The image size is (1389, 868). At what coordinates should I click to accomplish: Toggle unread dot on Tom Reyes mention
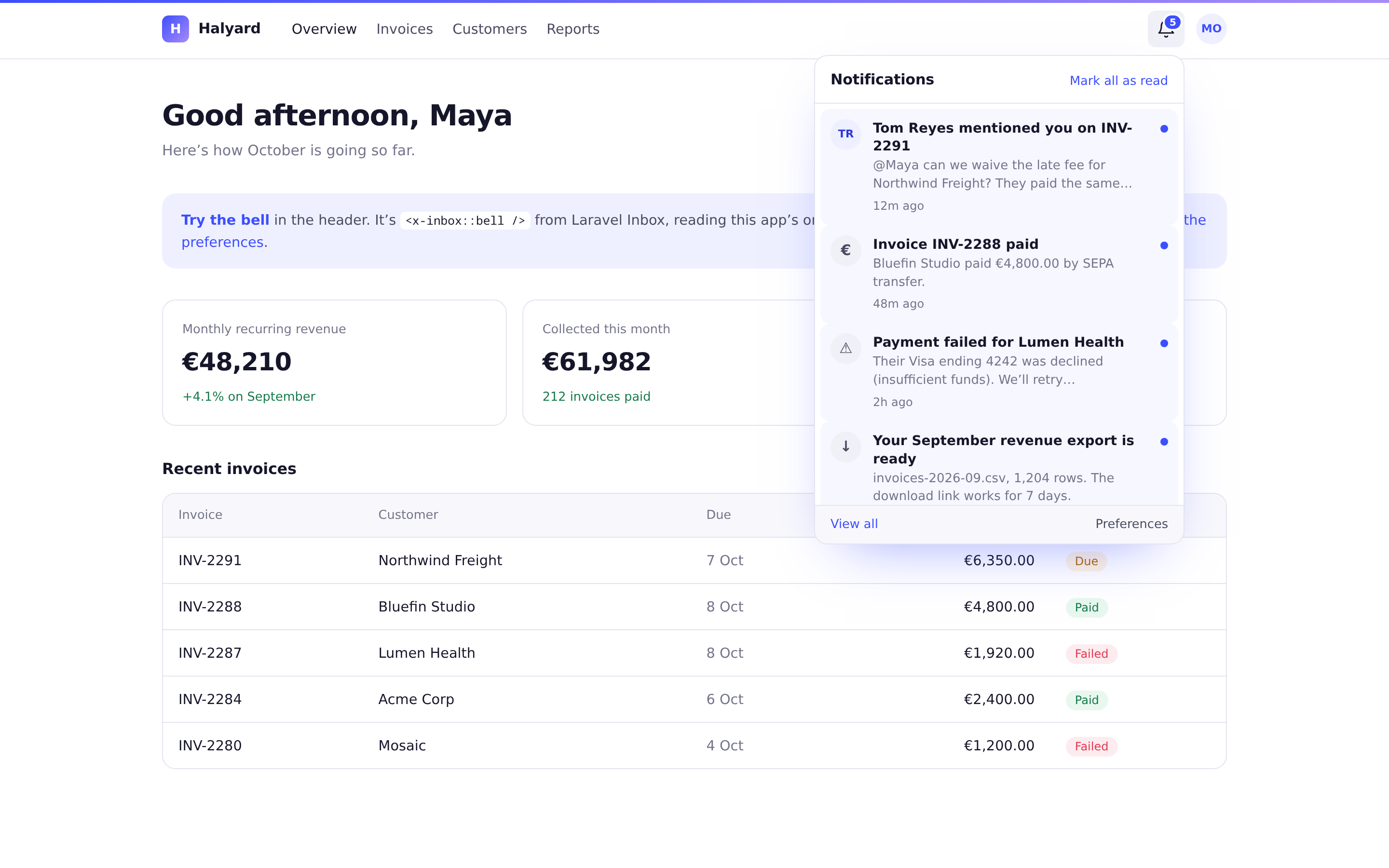[x=1164, y=129]
